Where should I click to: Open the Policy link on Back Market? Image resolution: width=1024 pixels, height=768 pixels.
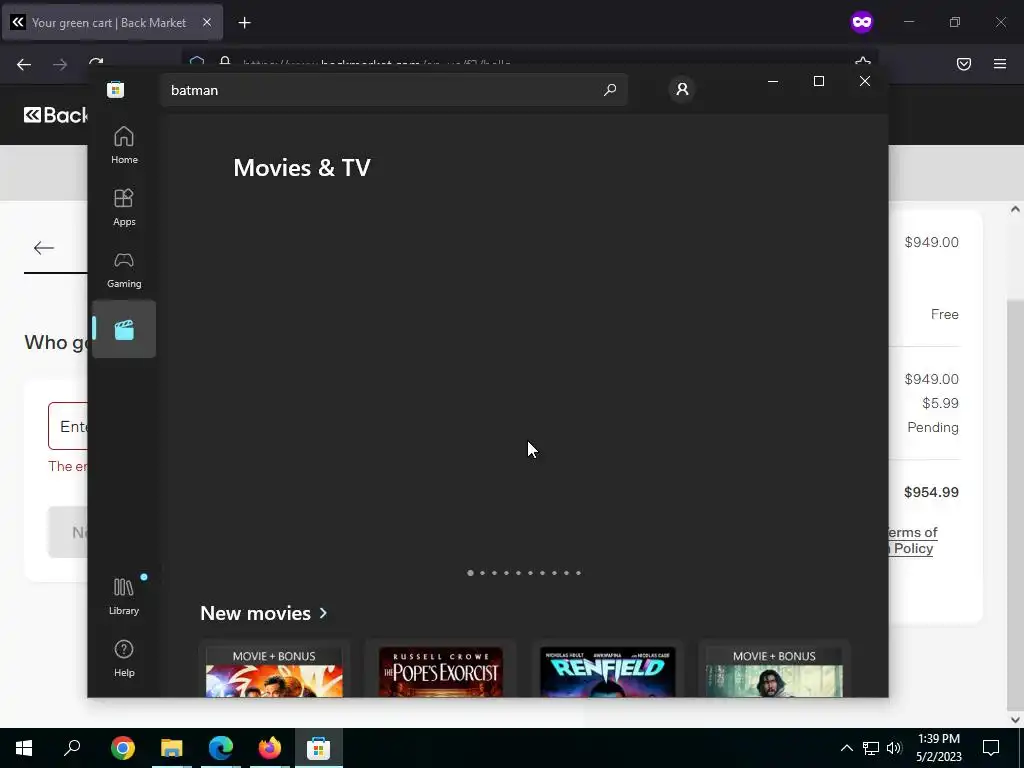pyautogui.click(x=913, y=549)
